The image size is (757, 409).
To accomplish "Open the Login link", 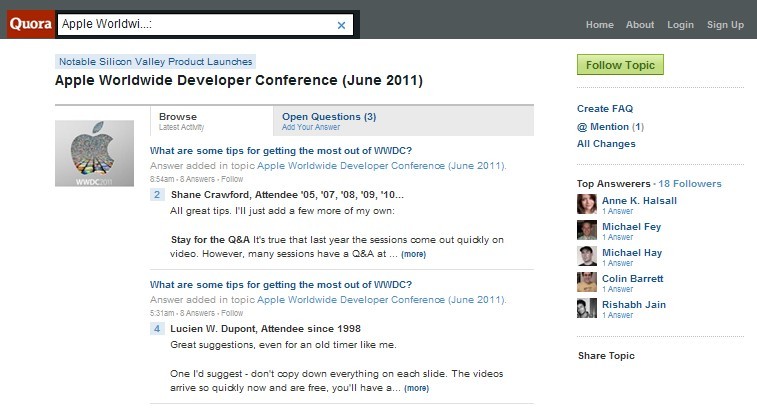I will (680, 25).
